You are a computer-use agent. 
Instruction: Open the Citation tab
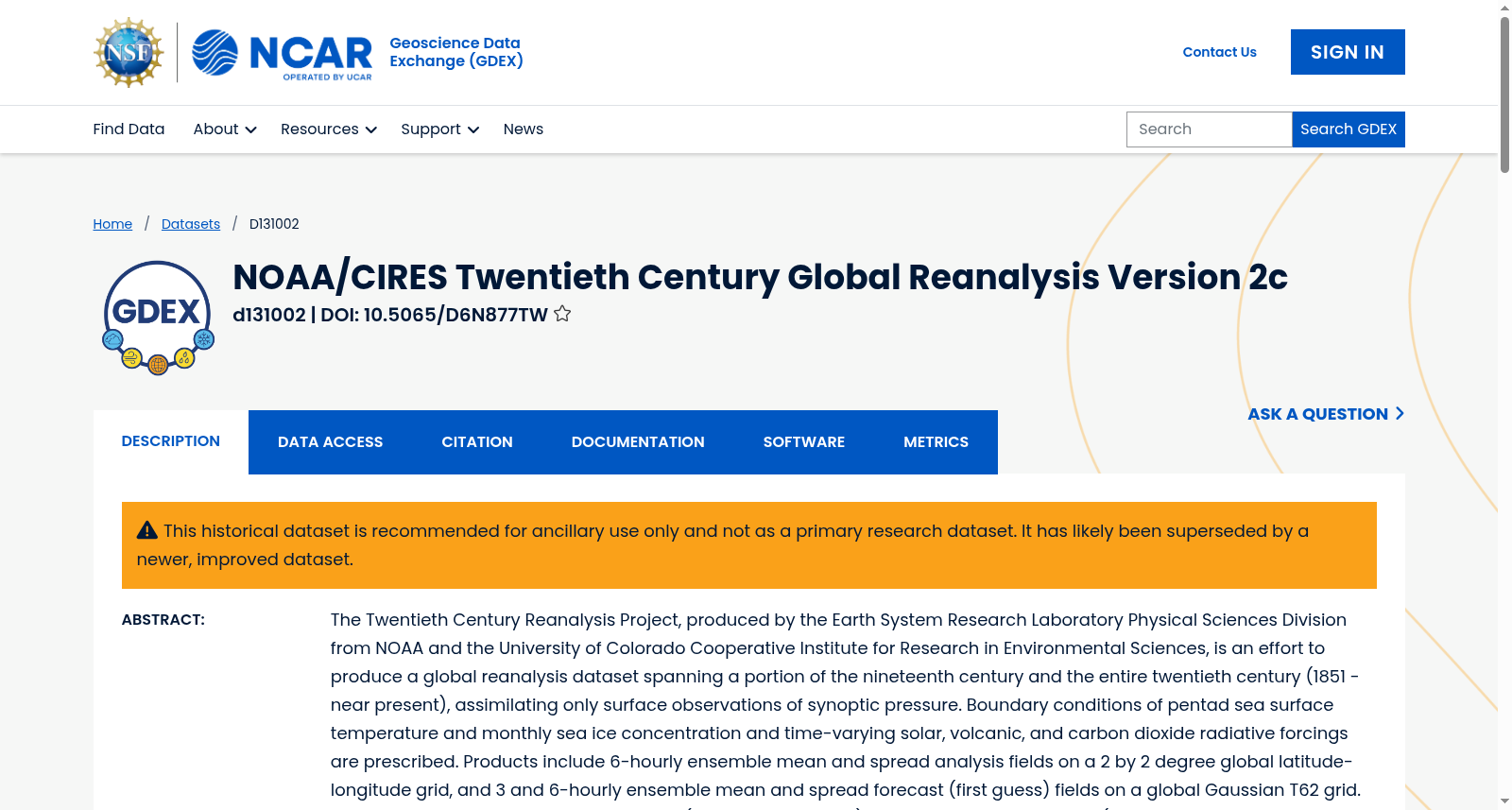(477, 442)
